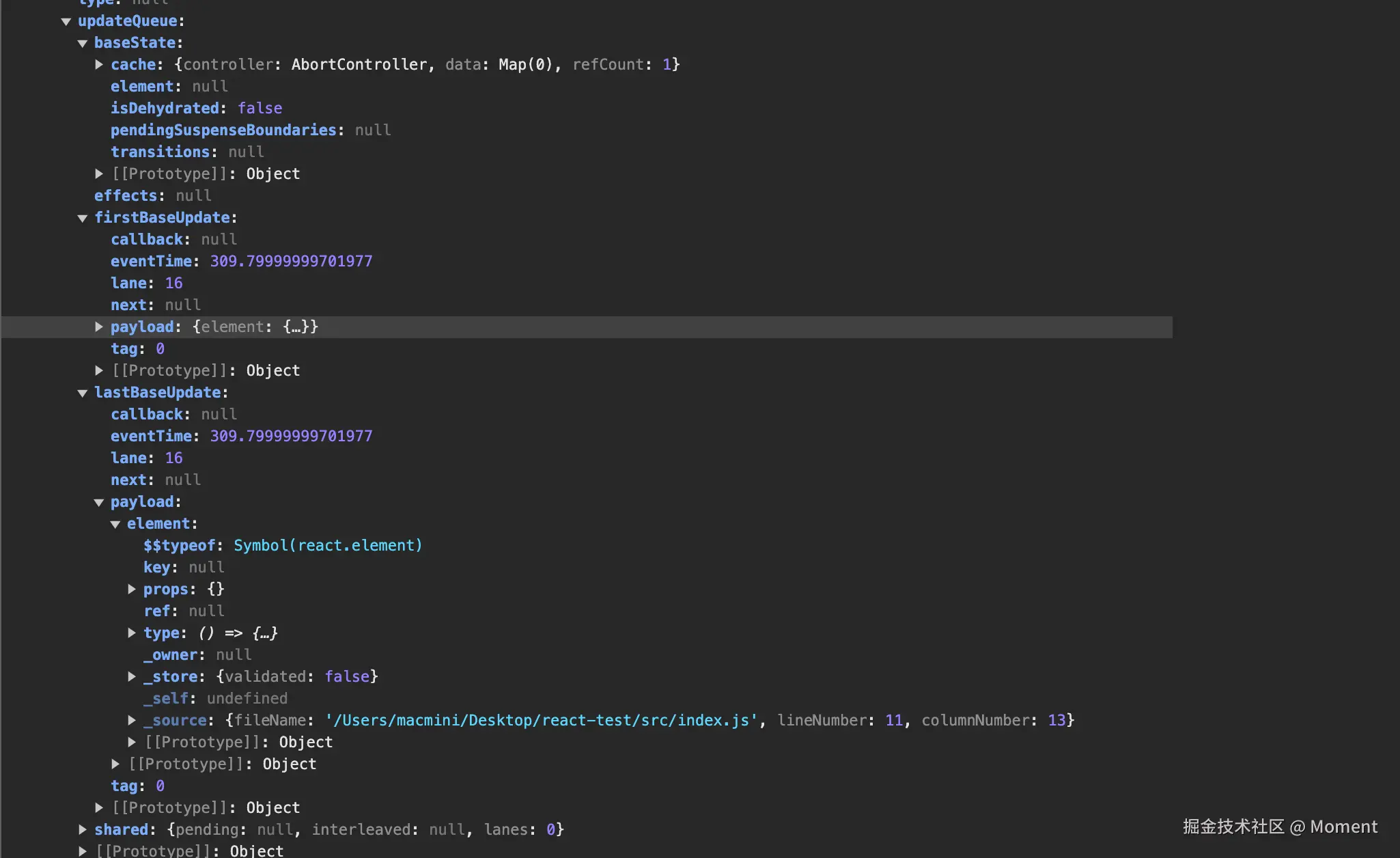1400x858 pixels.
Task: Expand baseState's [[Prototype]] Object
Action: click(99, 174)
